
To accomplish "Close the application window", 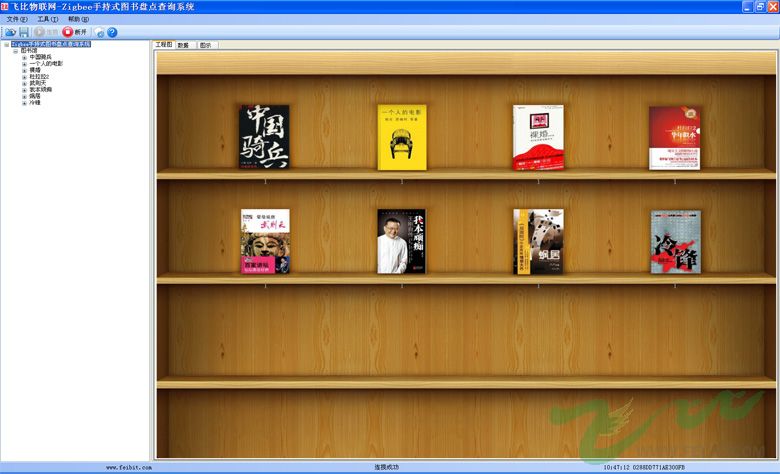I will tap(773, 6).
